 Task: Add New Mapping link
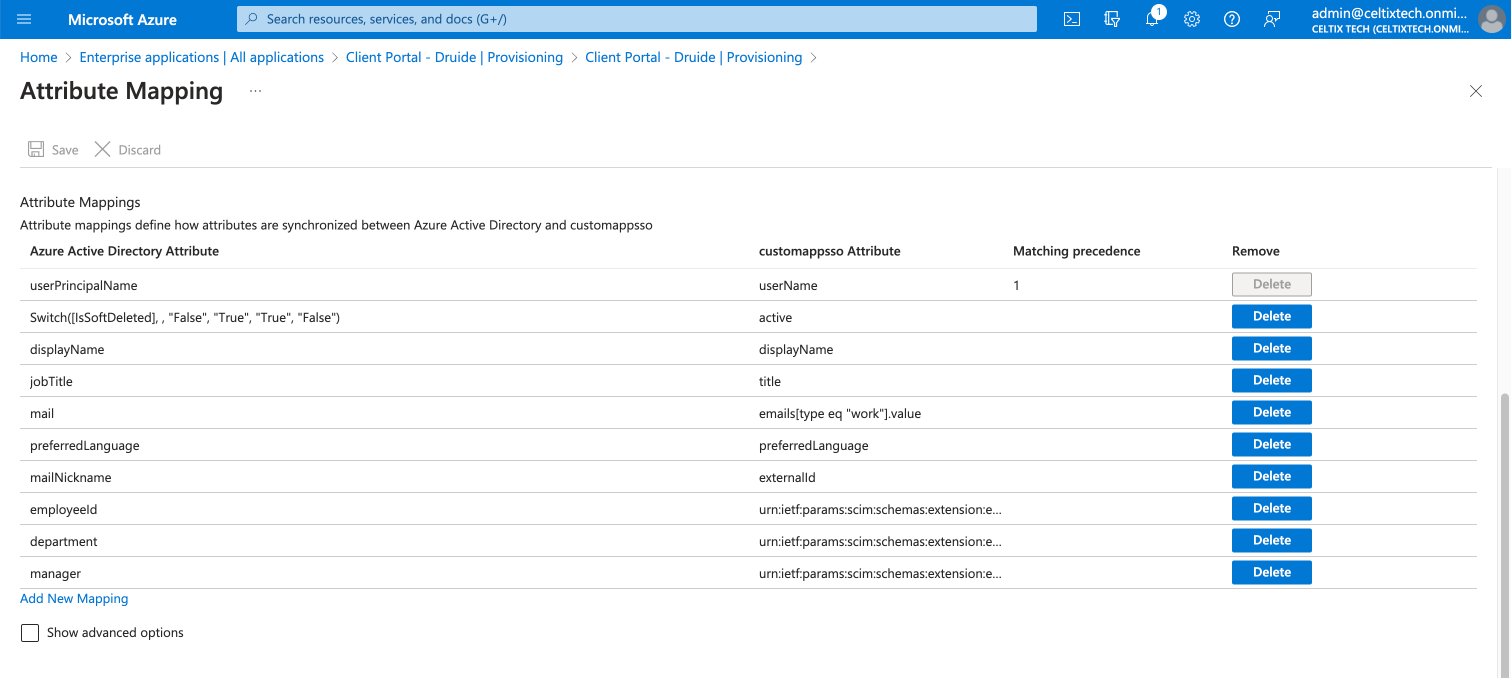click(x=74, y=599)
